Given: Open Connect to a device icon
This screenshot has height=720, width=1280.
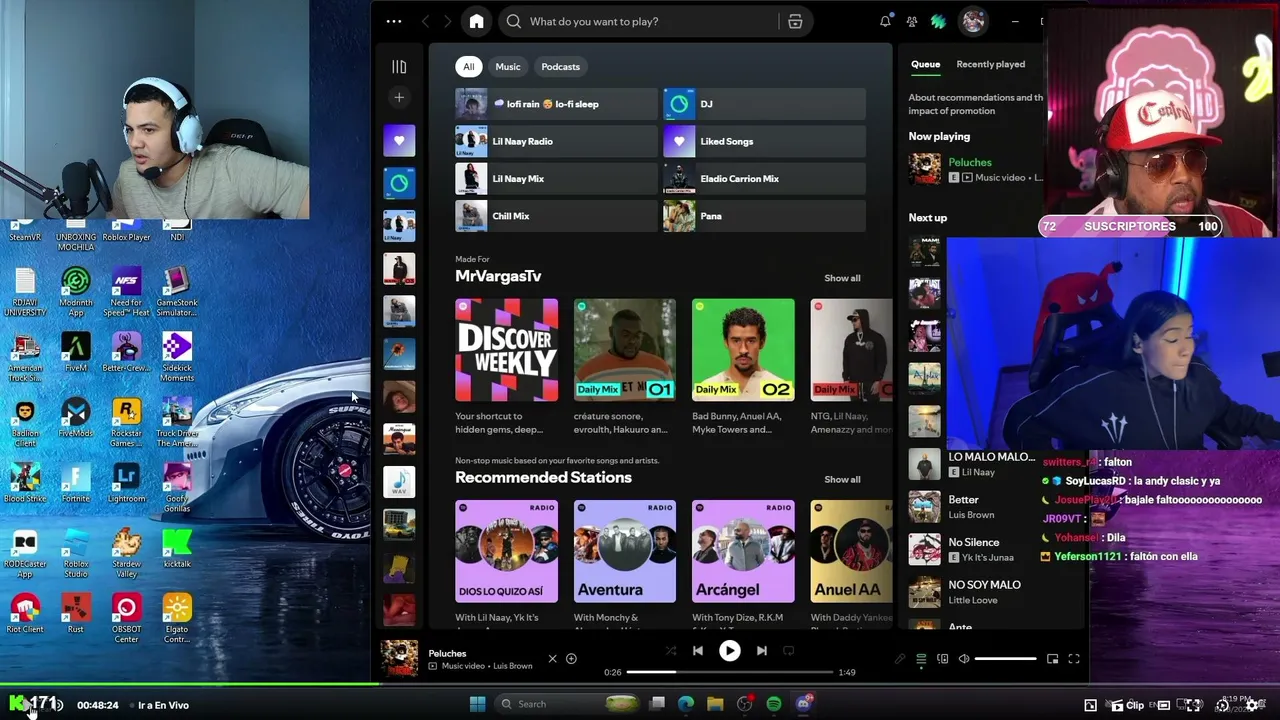Looking at the screenshot, I should click(x=943, y=659).
